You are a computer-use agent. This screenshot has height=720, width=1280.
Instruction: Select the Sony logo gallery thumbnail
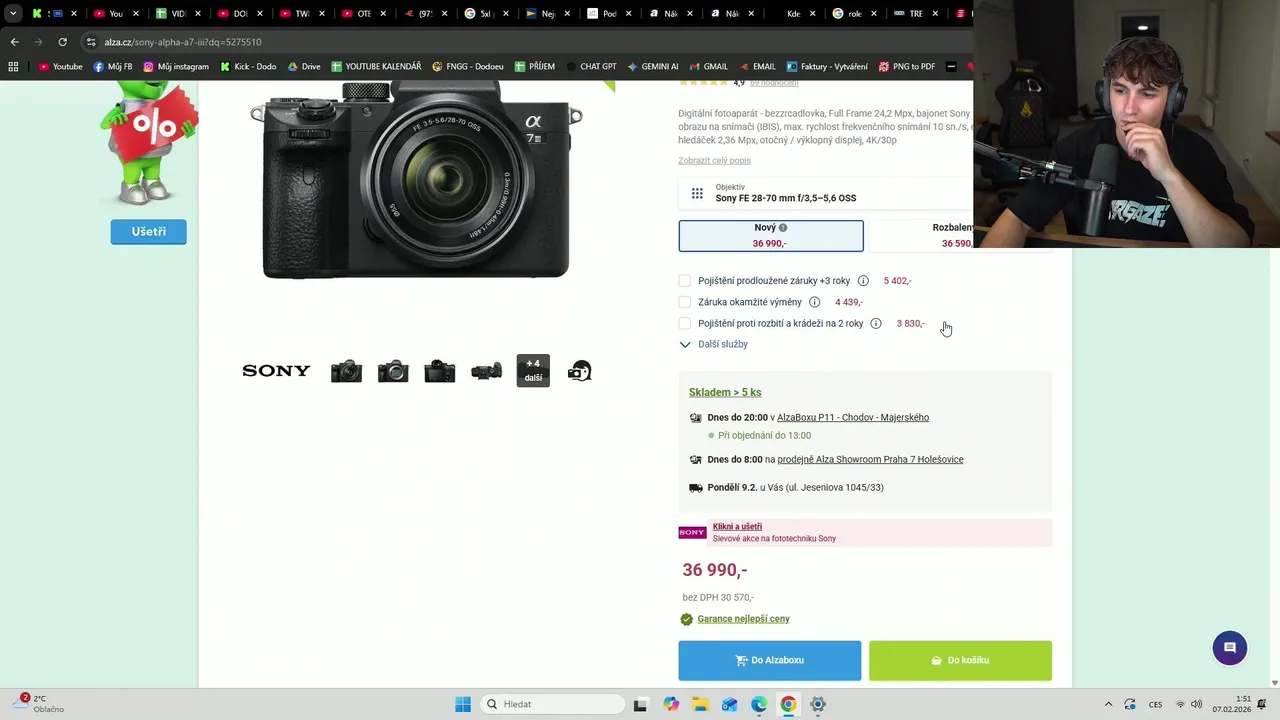point(276,371)
